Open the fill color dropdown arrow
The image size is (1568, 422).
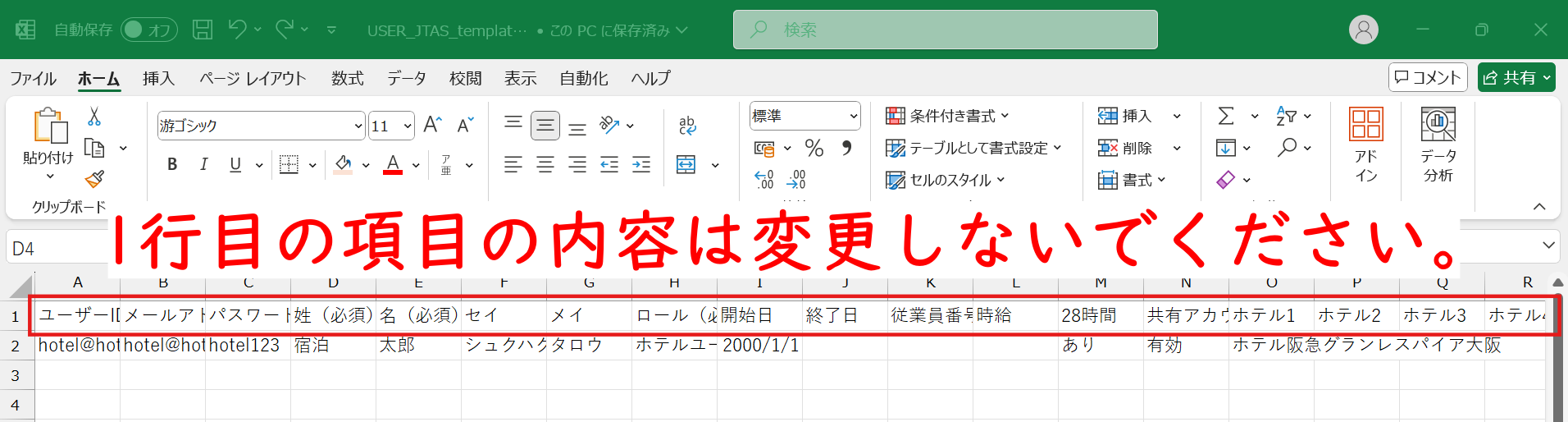(x=366, y=165)
